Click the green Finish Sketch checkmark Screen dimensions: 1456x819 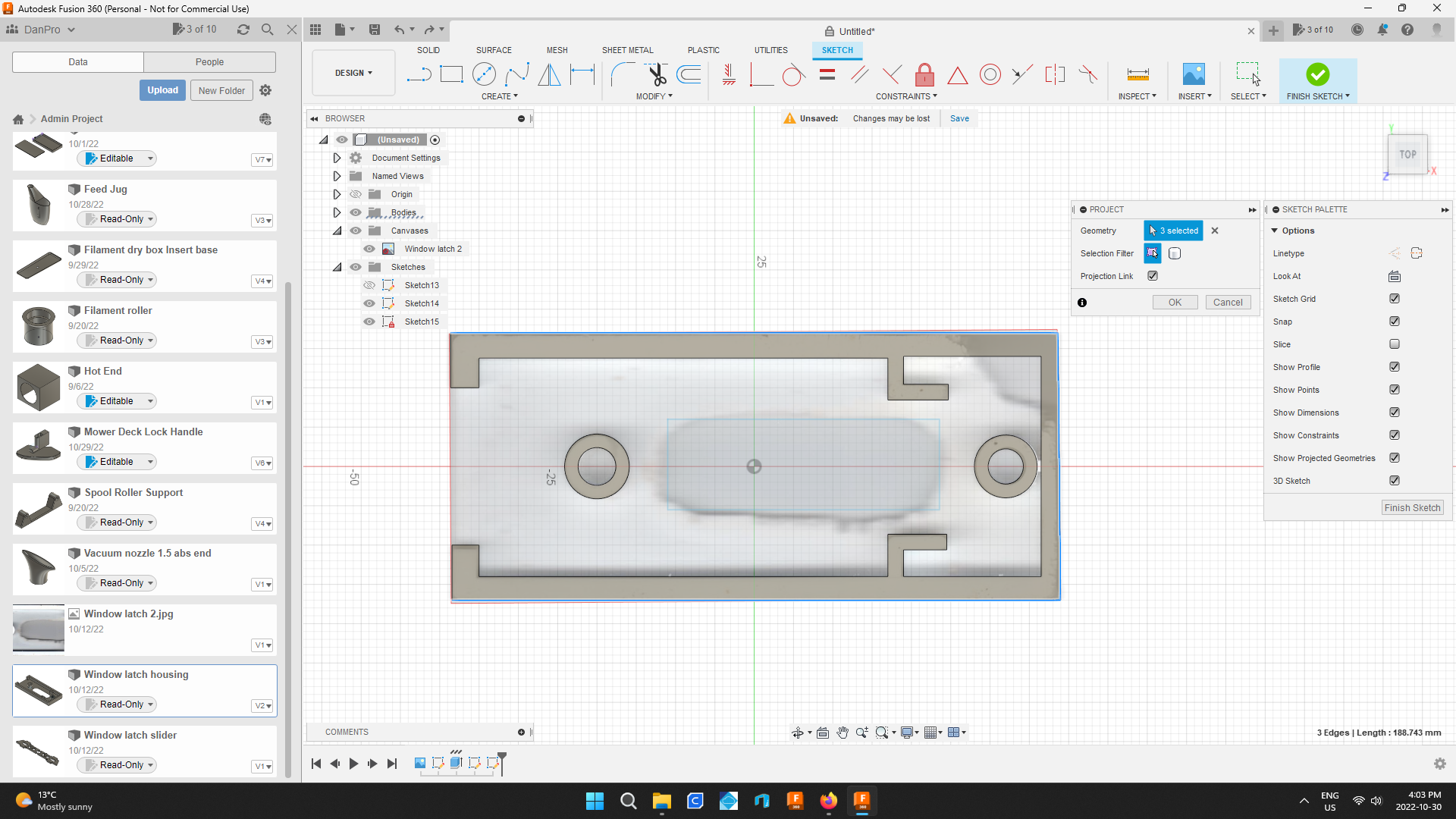(x=1317, y=74)
